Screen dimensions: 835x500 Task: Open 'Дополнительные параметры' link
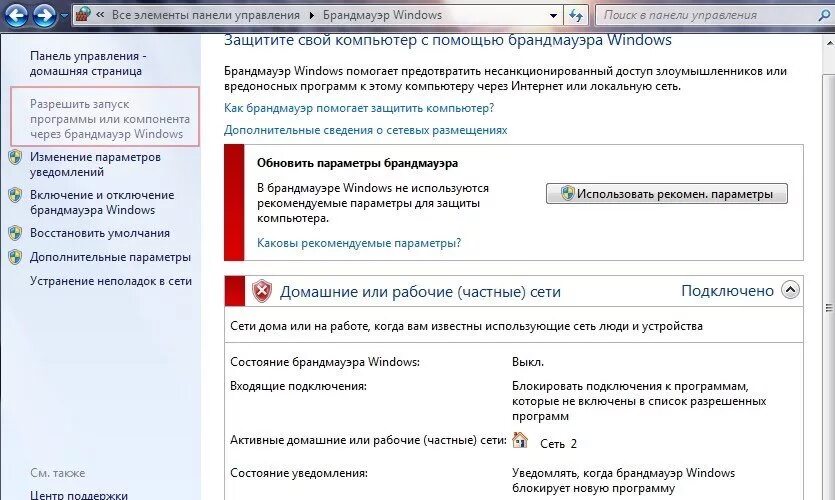click(x=110, y=257)
